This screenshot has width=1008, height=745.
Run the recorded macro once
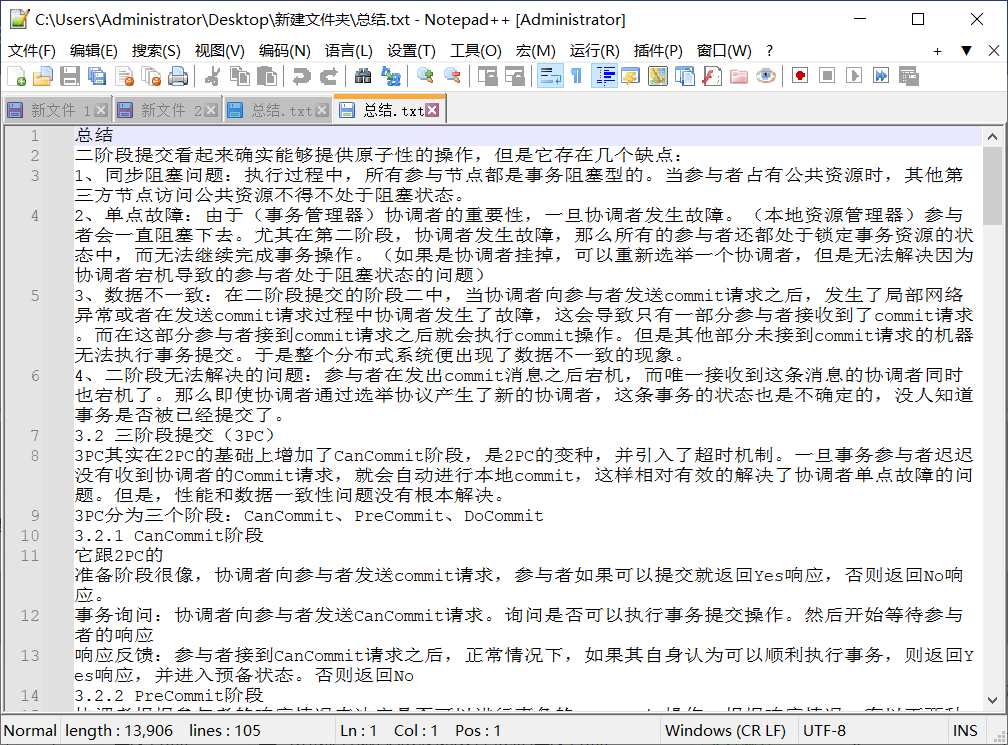coord(852,75)
